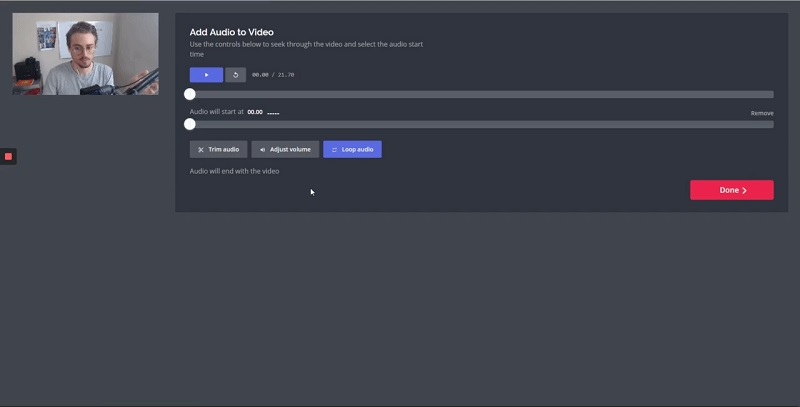Click the restart playback arrow button

point(235,75)
